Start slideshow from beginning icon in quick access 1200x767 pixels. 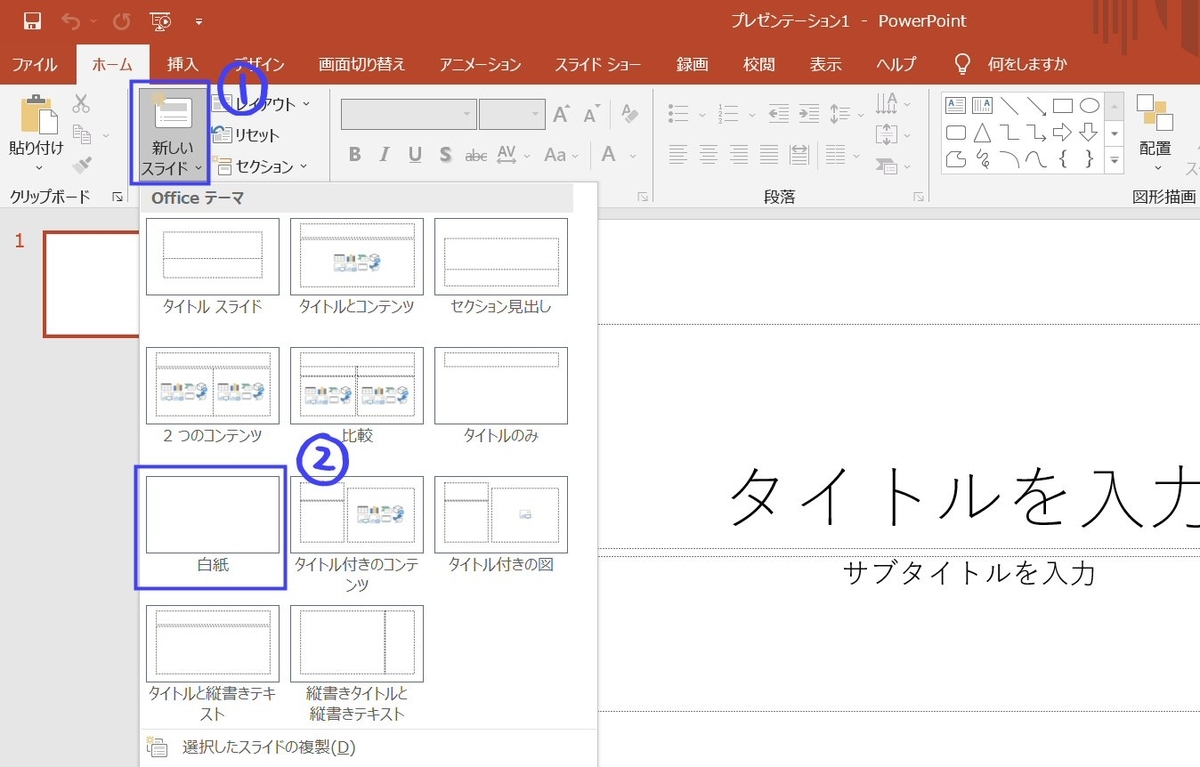(160, 21)
